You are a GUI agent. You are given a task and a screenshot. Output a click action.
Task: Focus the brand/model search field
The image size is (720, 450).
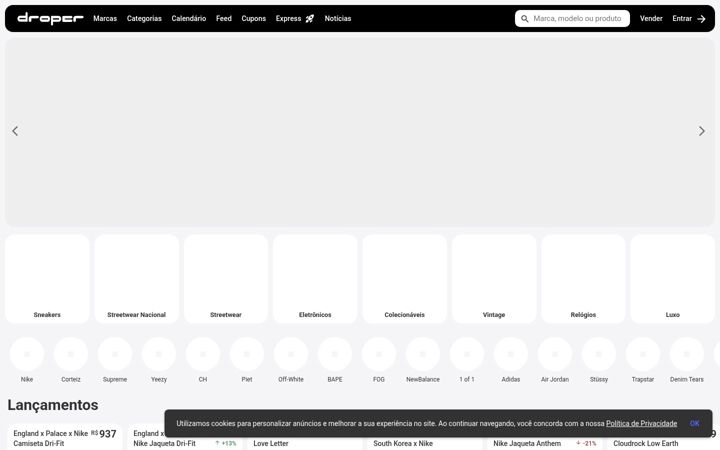[x=572, y=18]
